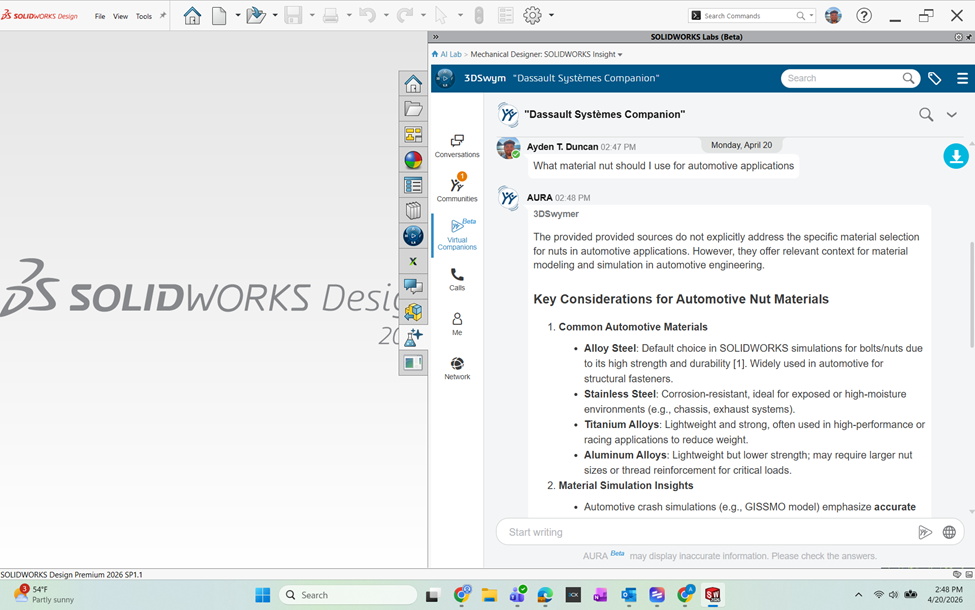Viewport: 975px width, 610px height.
Task: Expand the chevron beside conversation search
Action: pos(952,115)
